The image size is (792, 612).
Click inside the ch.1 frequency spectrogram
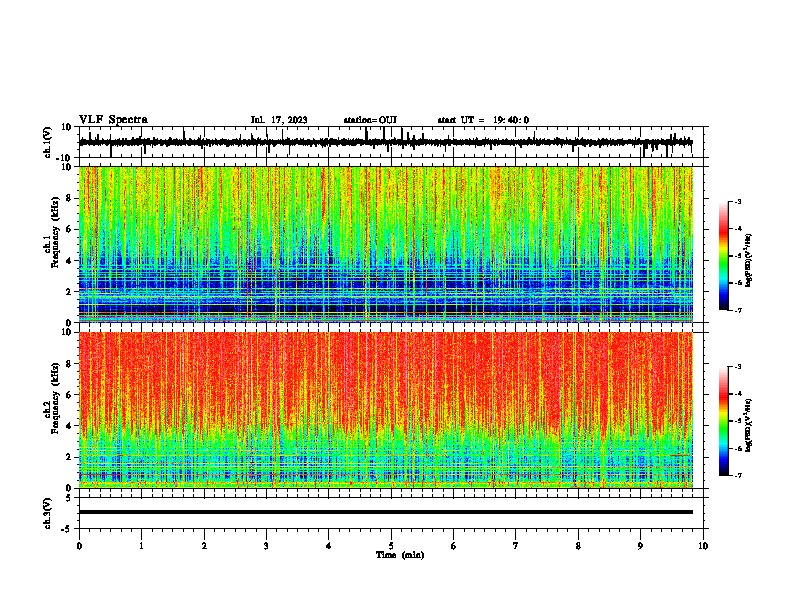tap(386, 244)
